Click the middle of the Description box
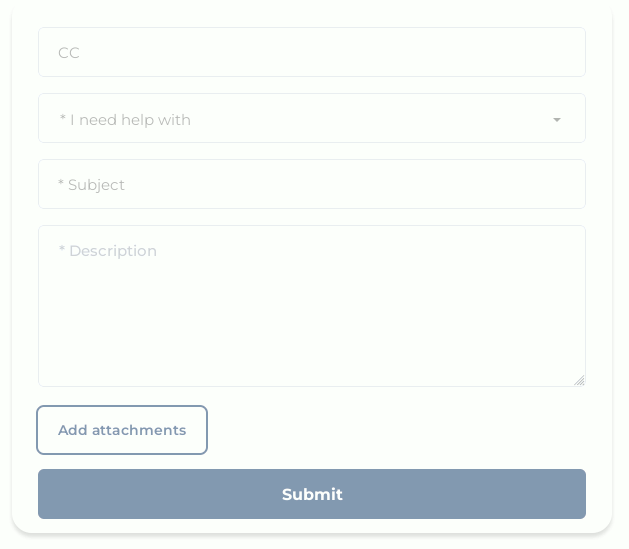 [311, 306]
